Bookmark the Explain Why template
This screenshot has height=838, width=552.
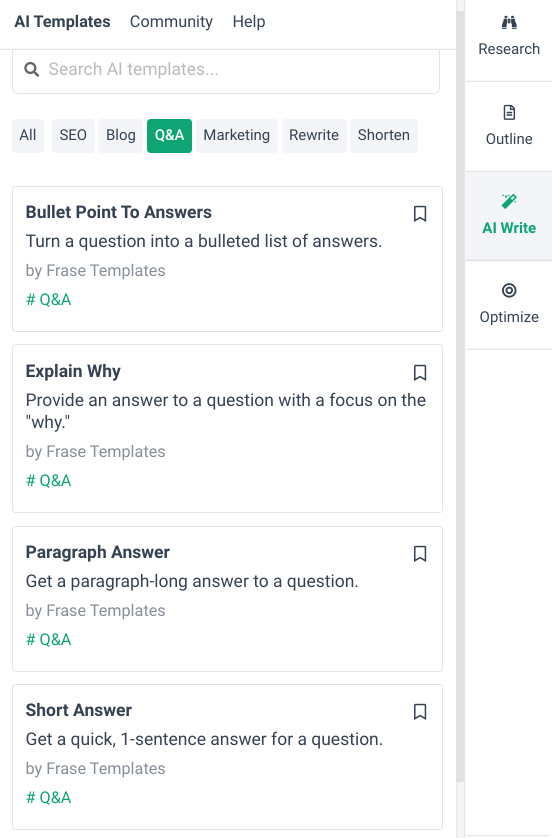(420, 373)
